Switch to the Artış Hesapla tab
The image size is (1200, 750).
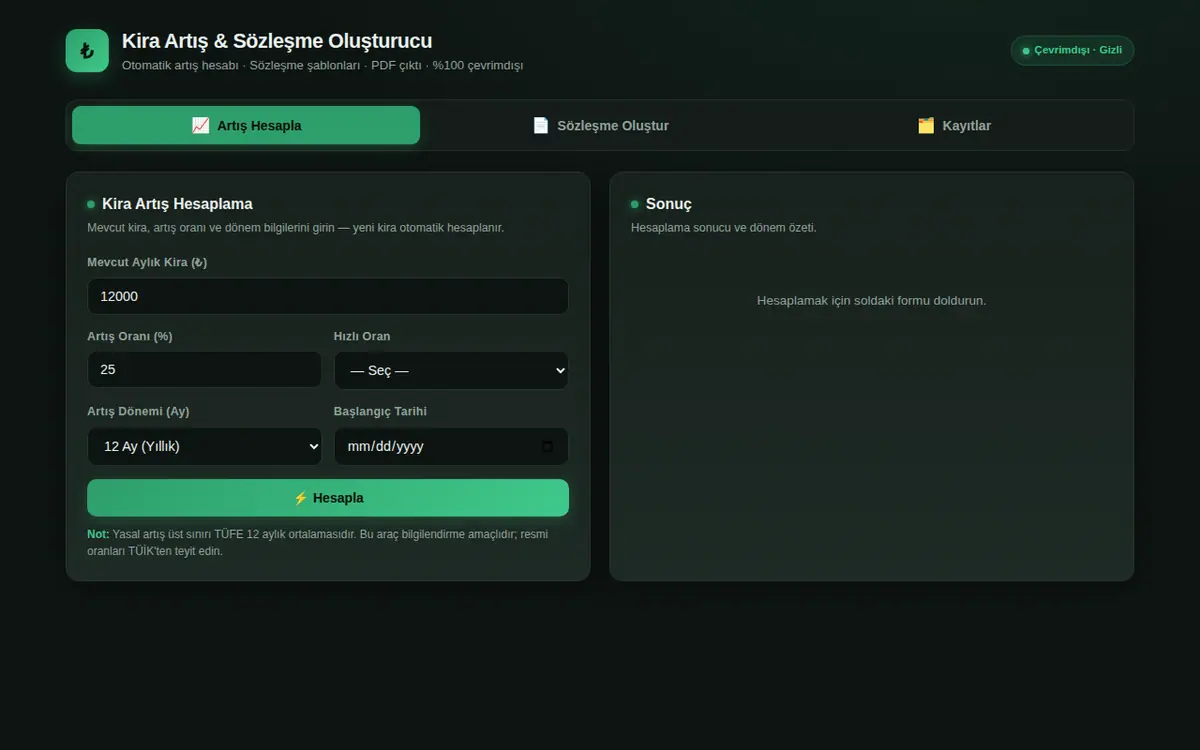click(246, 126)
